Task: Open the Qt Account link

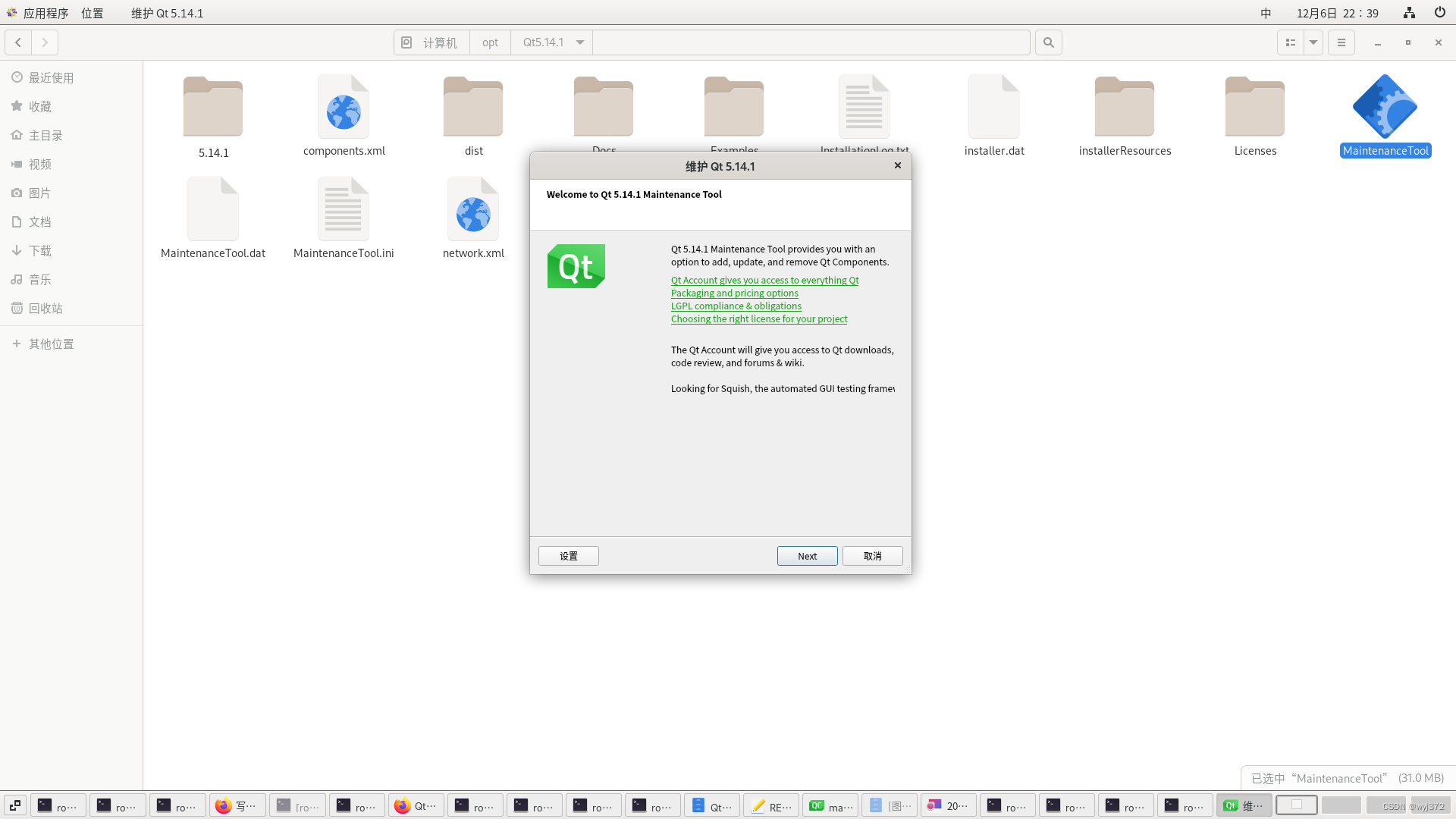Action: (x=764, y=280)
